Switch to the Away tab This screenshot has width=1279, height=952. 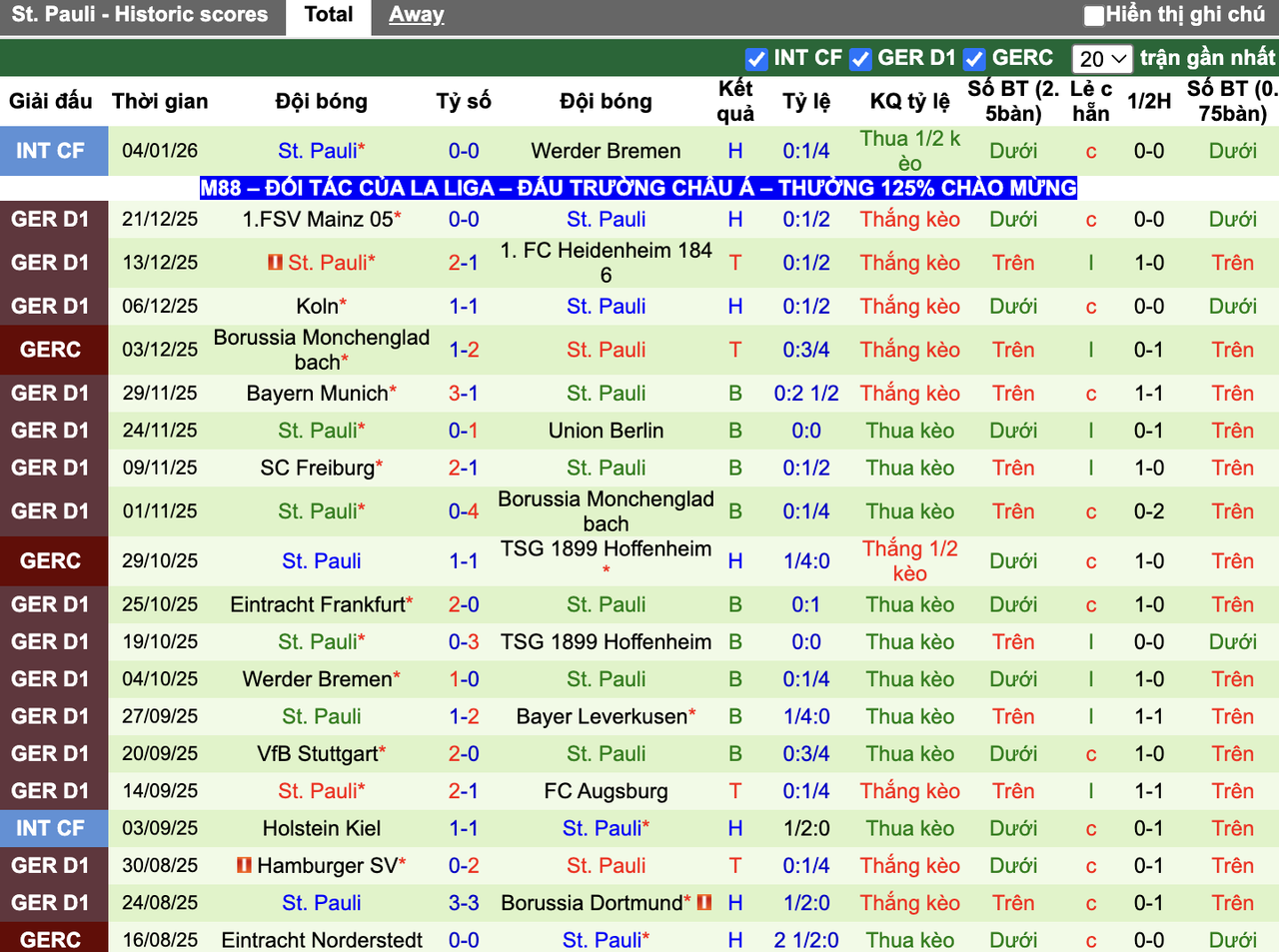click(417, 15)
